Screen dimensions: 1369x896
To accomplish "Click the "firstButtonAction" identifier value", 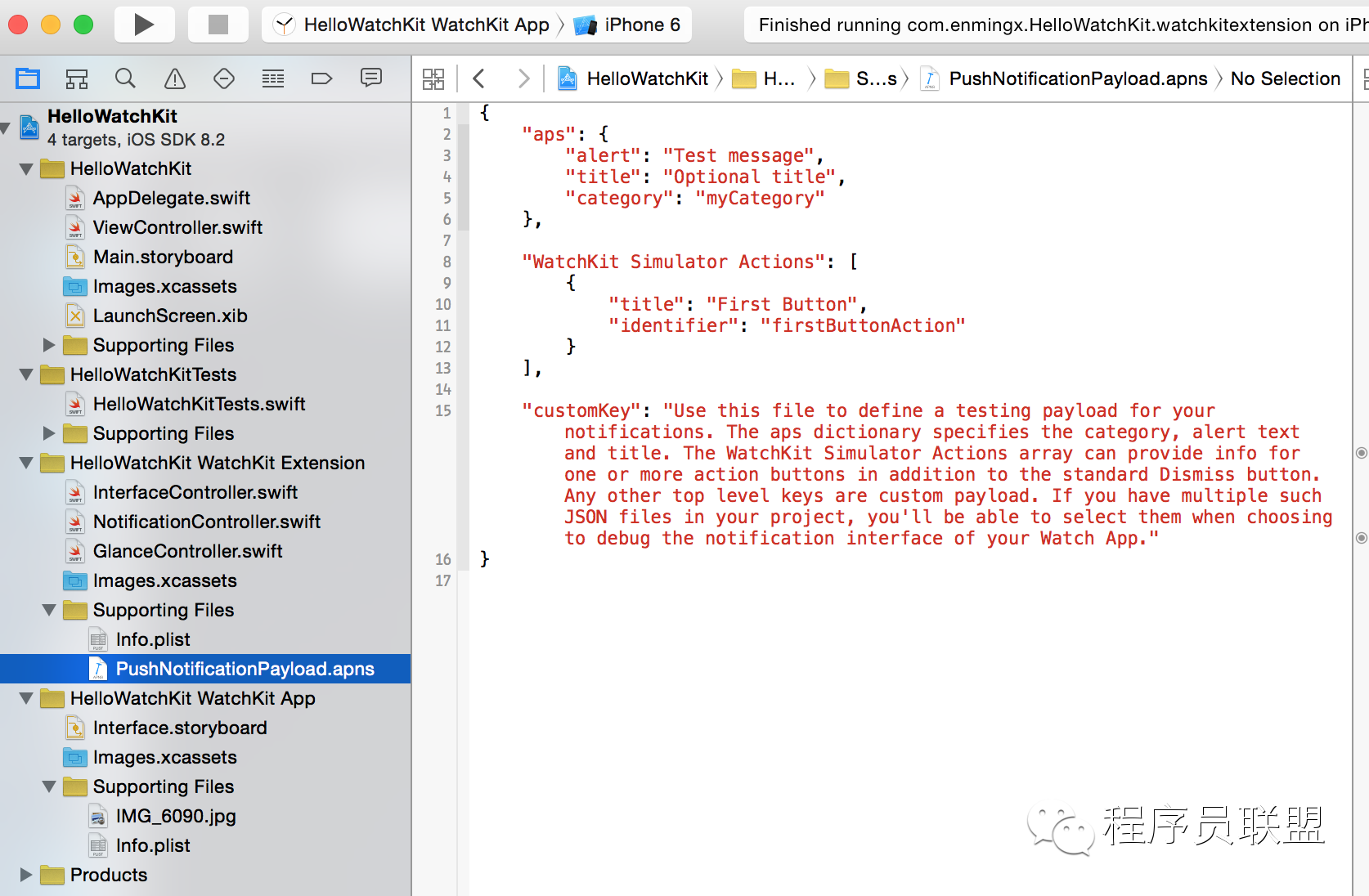I will [863, 325].
